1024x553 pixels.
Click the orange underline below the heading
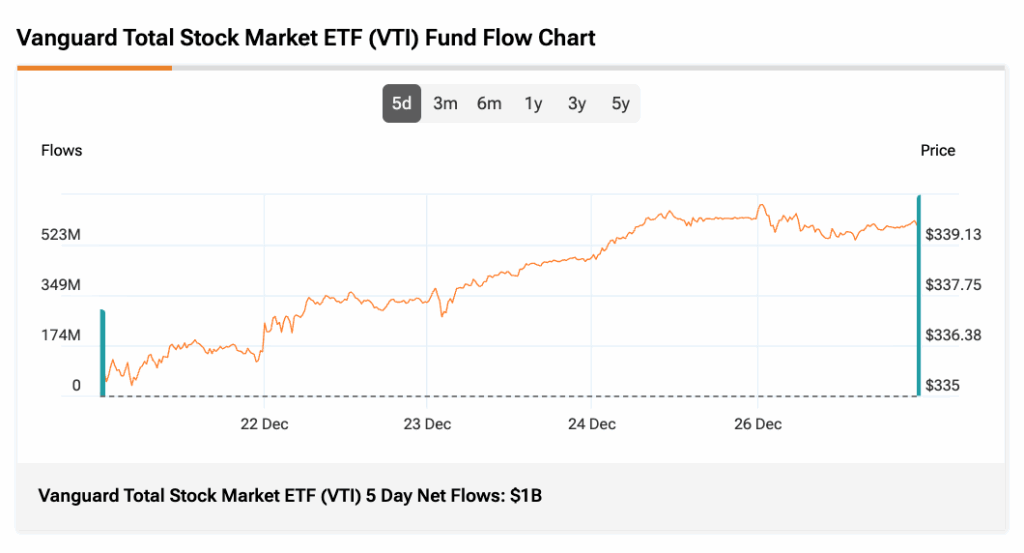[x=94, y=68]
